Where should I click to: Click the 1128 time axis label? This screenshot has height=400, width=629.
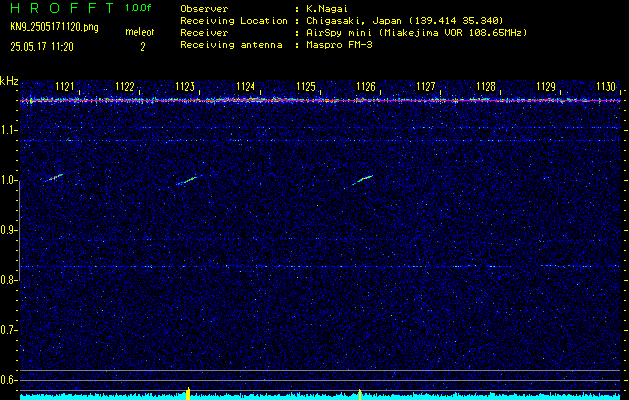click(x=486, y=86)
